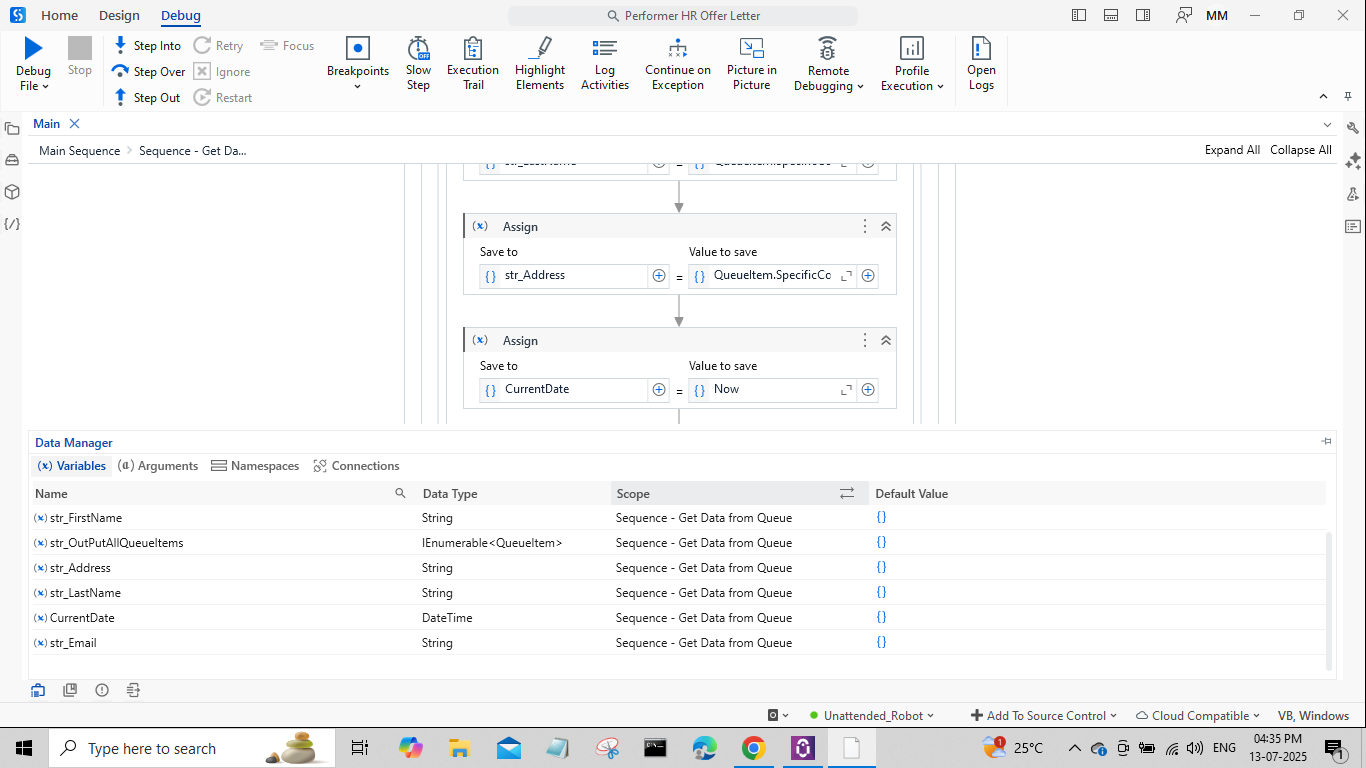Click the search box showing Performer HR Offer Letter
Screen dimensions: 1366x768
coord(683,16)
